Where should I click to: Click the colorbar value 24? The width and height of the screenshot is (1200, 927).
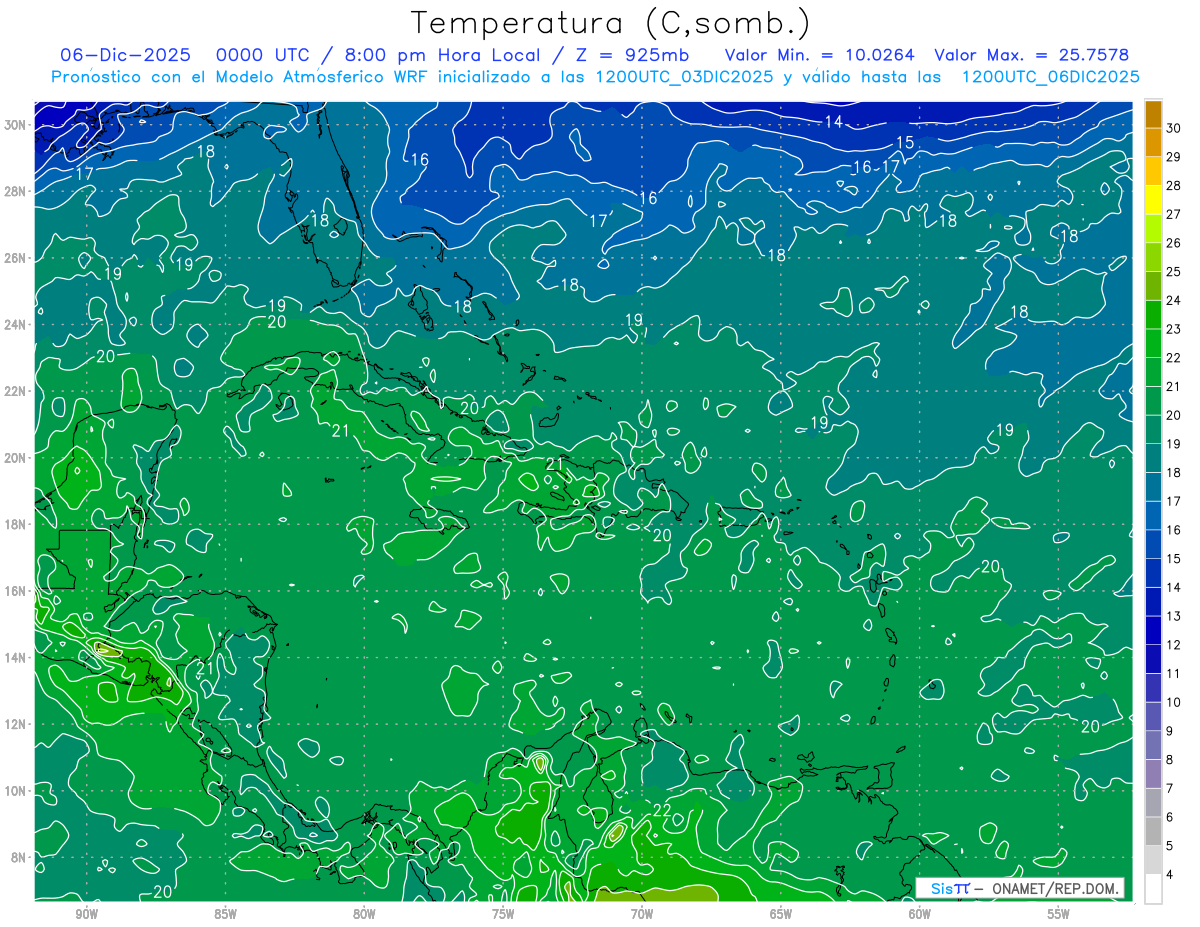coord(1173,300)
